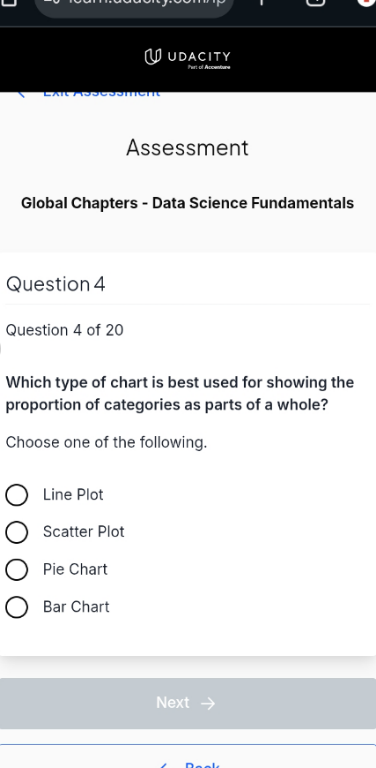Click the chevron icon beside Back
The width and height of the screenshot is (376, 768).
coord(164,765)
